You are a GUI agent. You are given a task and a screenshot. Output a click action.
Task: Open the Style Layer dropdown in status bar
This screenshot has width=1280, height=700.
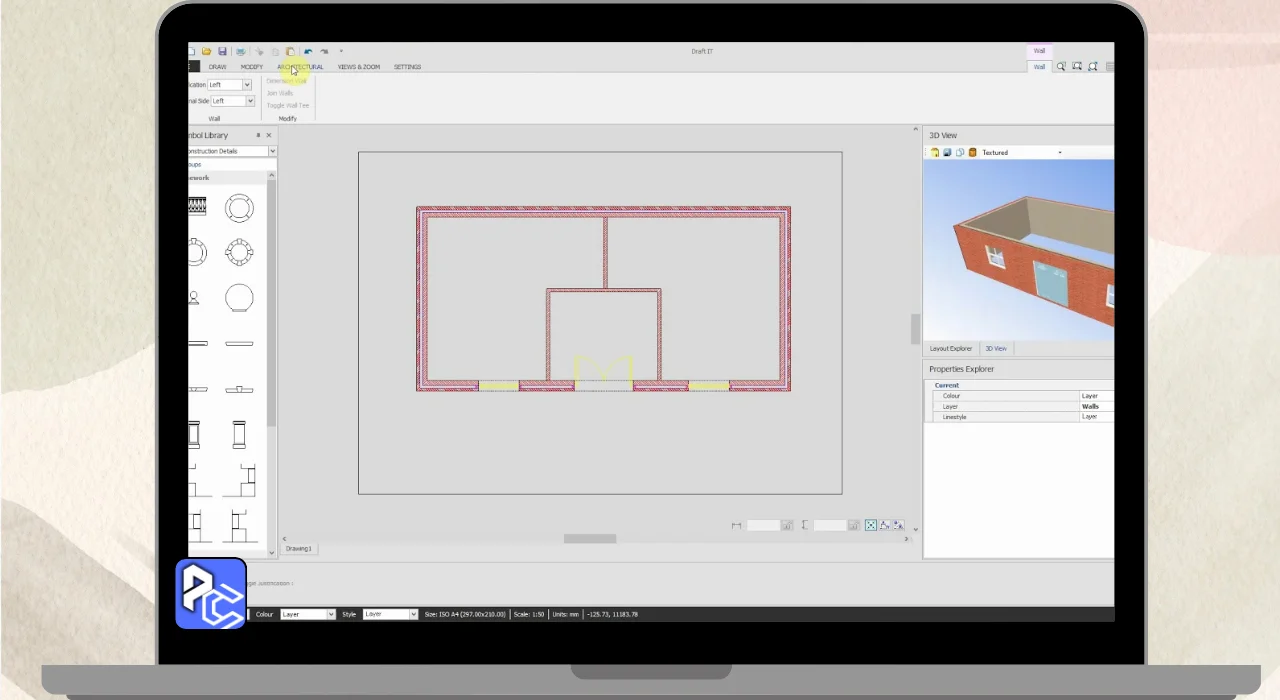(x=412, y=614)
